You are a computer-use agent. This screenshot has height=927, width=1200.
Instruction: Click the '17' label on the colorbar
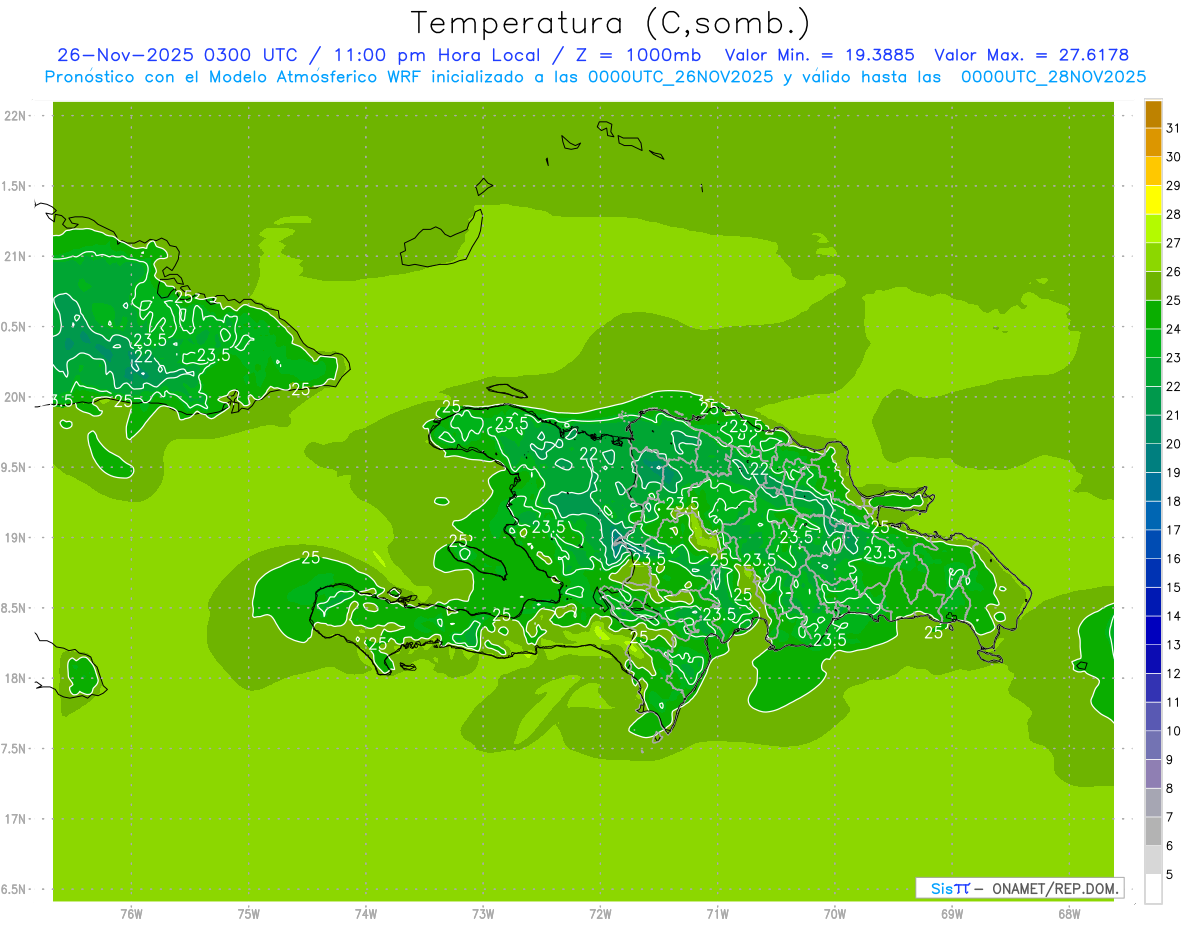click(1174, 530)
